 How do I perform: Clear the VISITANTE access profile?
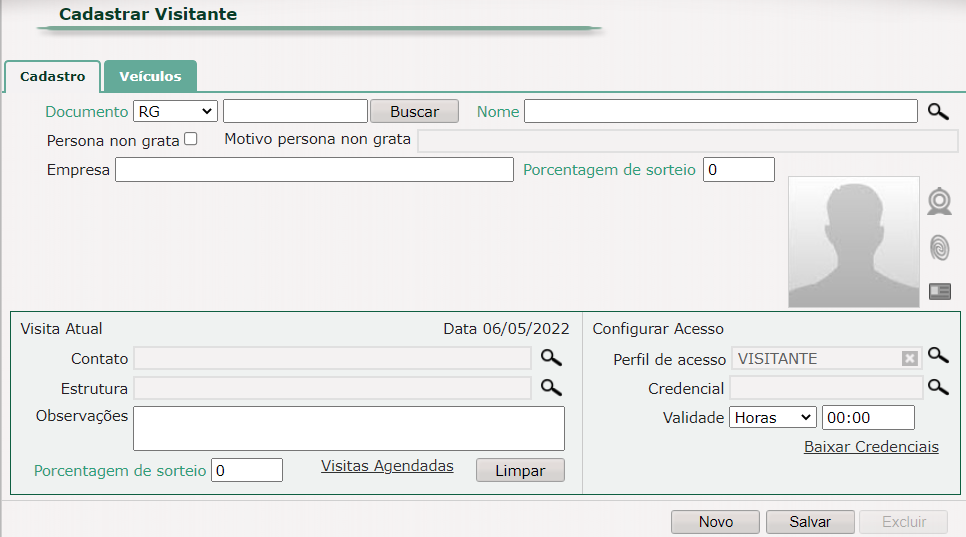click(x=909, y=358)
